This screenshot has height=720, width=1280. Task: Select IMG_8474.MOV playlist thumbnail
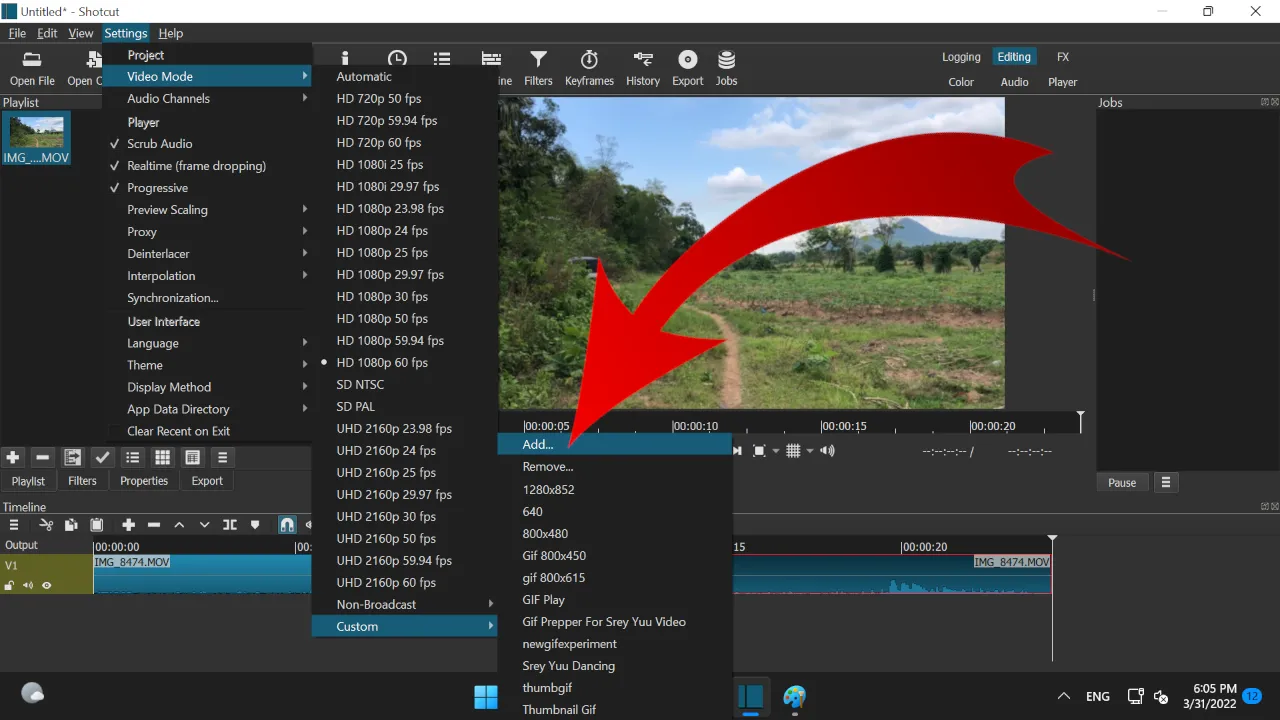coord(36,138)
